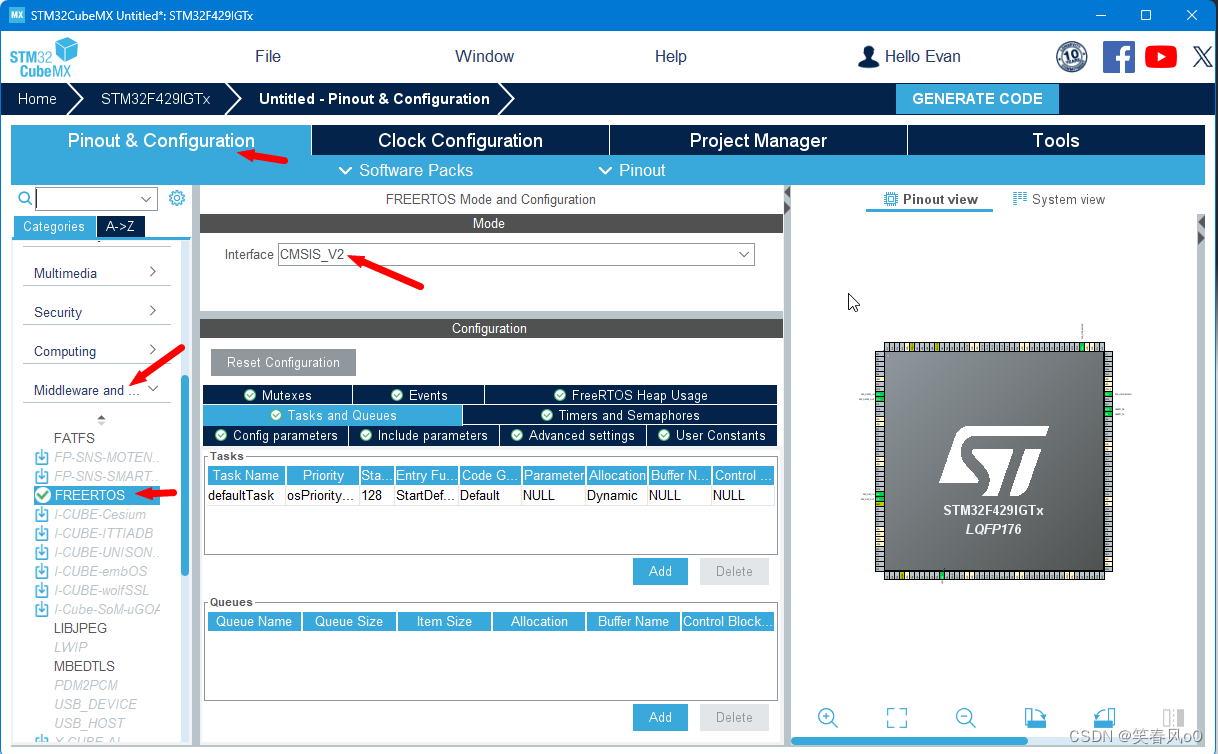Viewport: 1218px width, 754px height.
Task: Open the Help menu
Action: (x=671, y=57)
